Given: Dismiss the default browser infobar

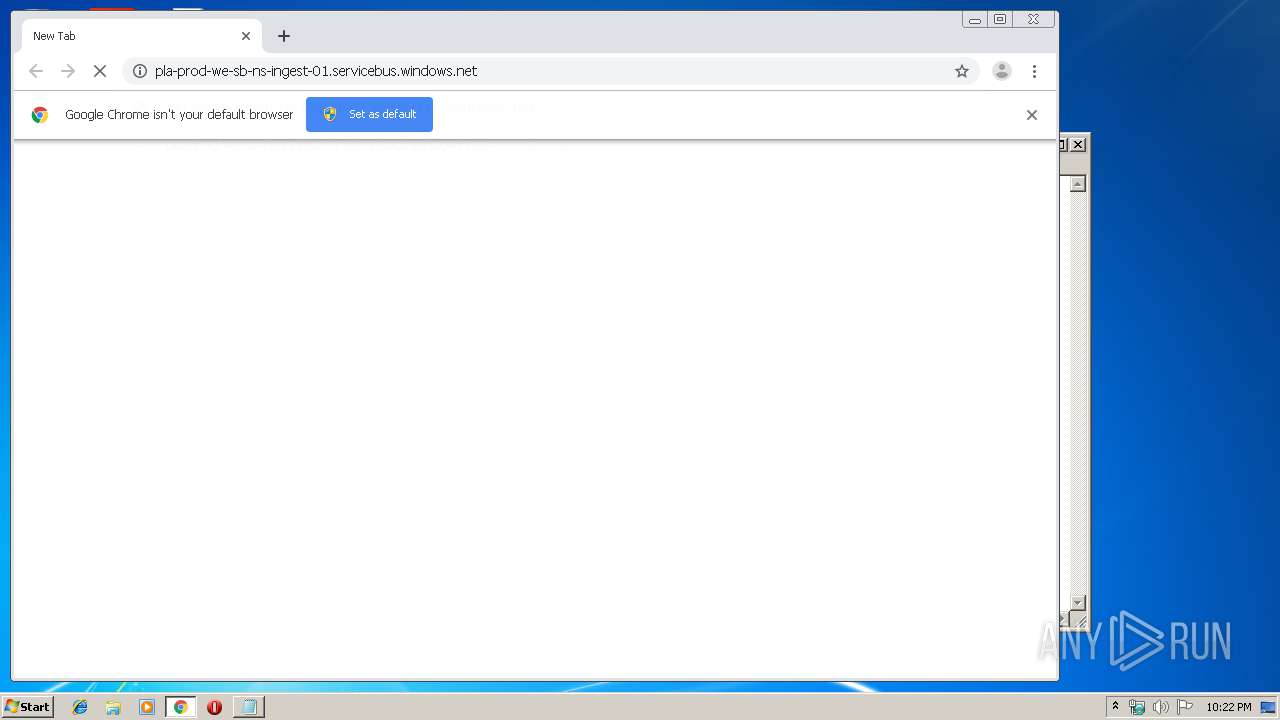Looking at the screenshot, I should tap(1032, 115).
